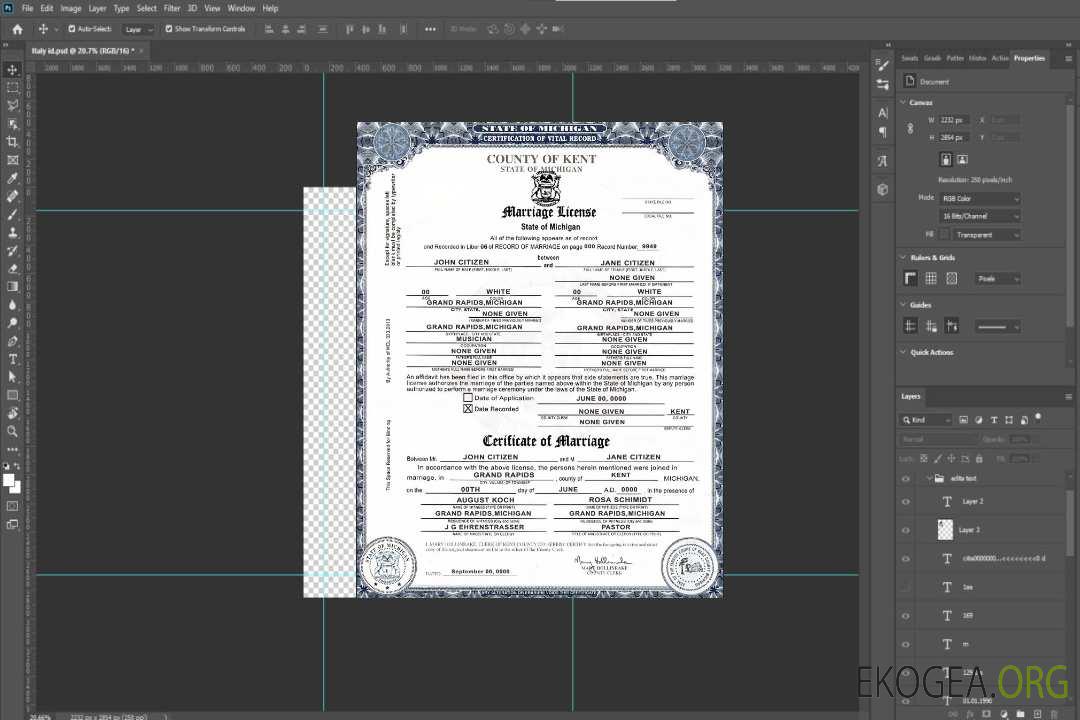This screenshot has width=1080, height=720.
Task: Expand the Quick Actions section
Action: point(903,352)
